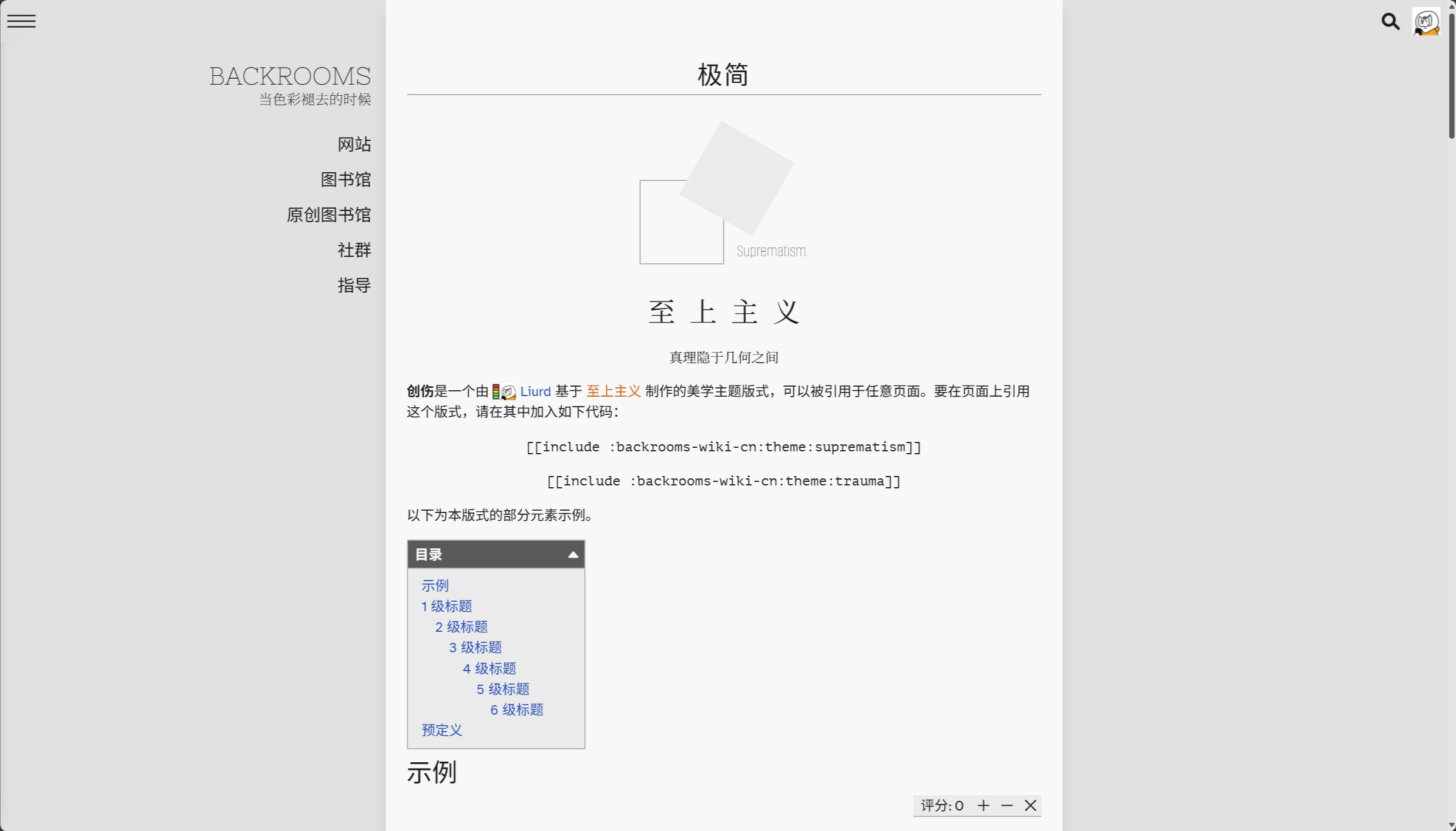Click the 示例 section heading
This screenshot has height=831, width=1456.
tap(431, 772)
